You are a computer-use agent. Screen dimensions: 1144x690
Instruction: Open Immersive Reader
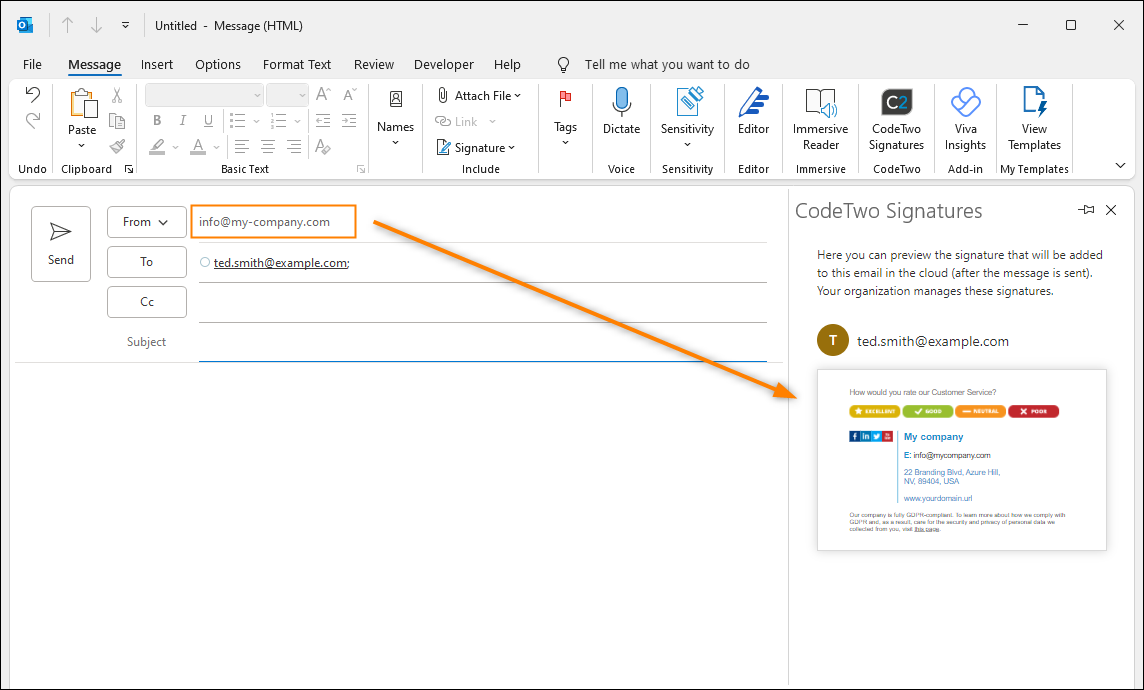click(821, 118)
